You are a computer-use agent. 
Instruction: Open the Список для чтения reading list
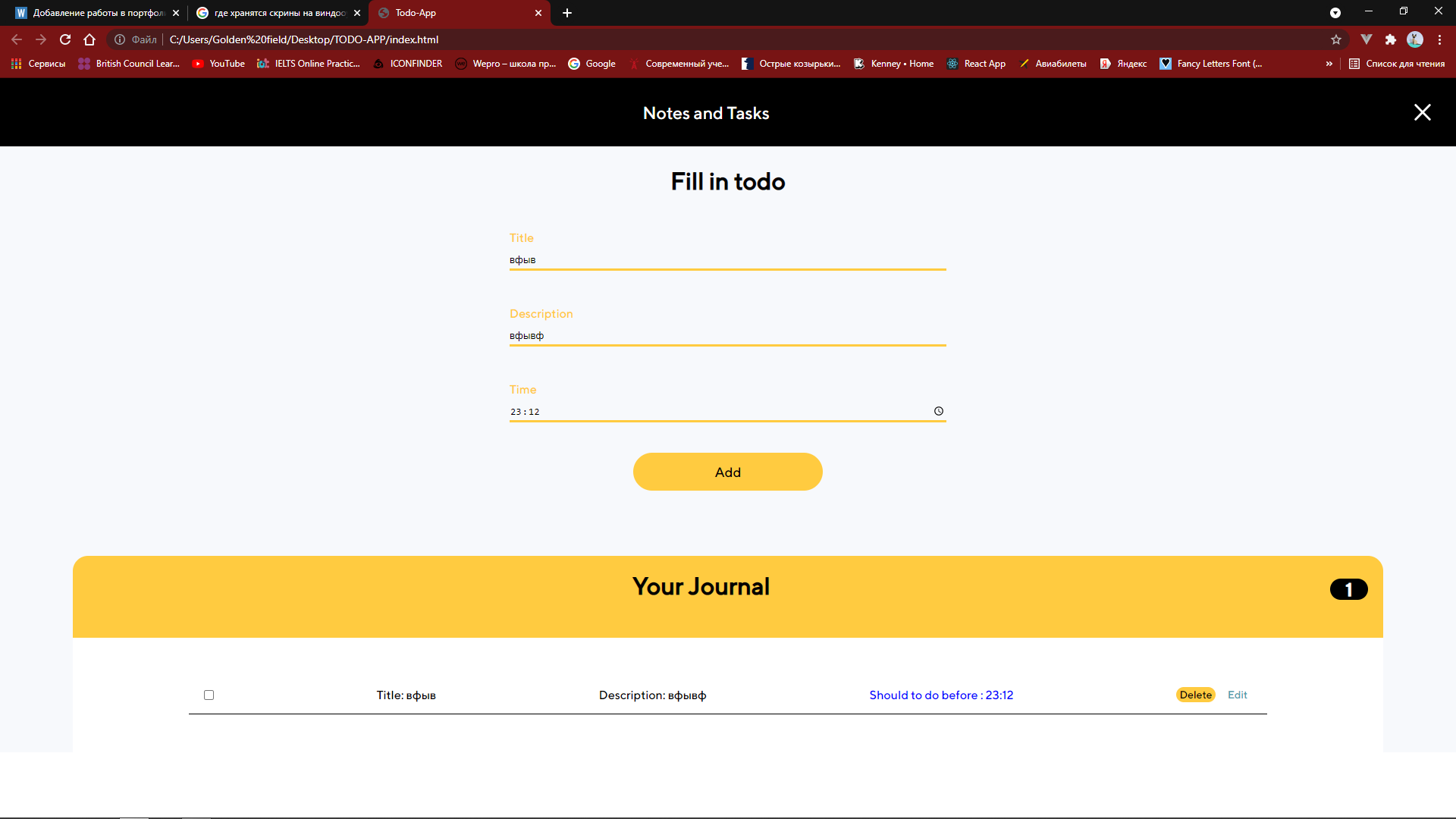pyautogui.click(x=1397, y=64)
